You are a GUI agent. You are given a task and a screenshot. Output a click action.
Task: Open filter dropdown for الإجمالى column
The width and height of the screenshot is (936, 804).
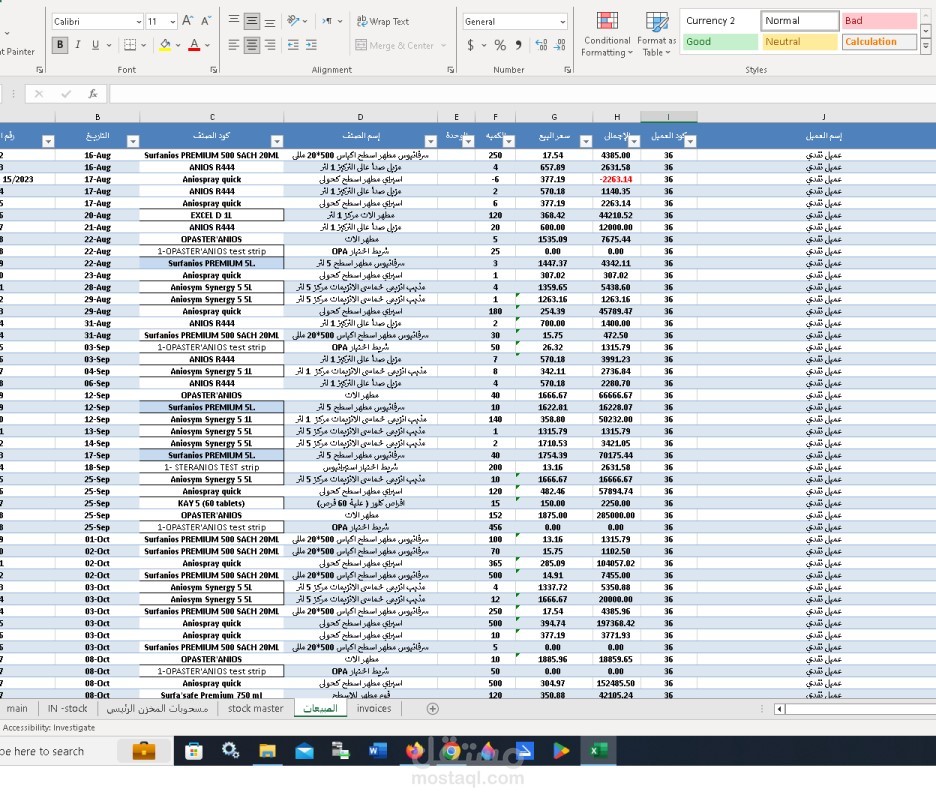[x=634, y=141]
